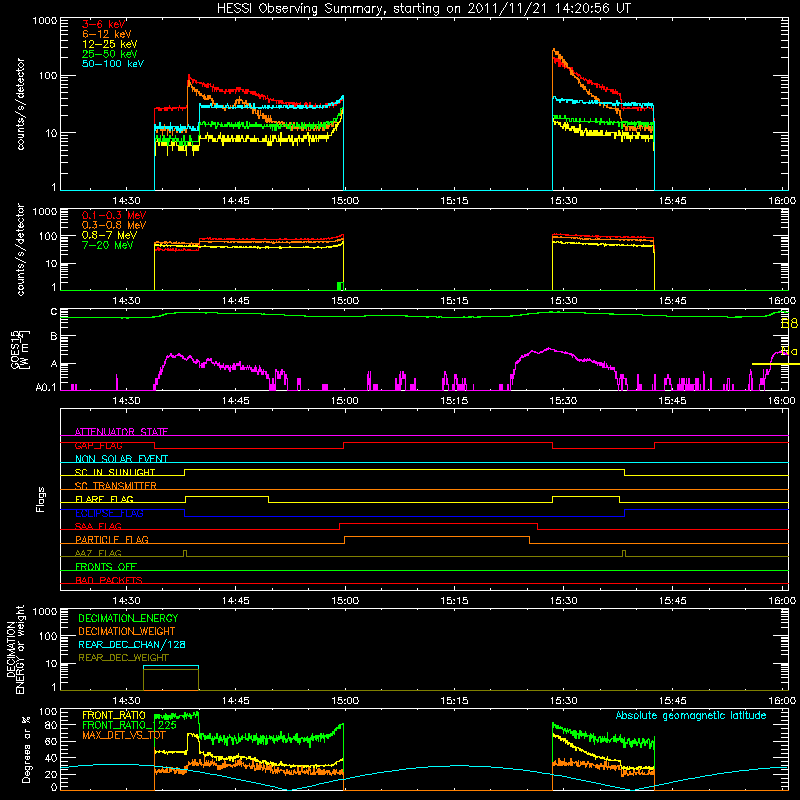Click the vertical Flags axis title
800x800 pixels.
41,499
